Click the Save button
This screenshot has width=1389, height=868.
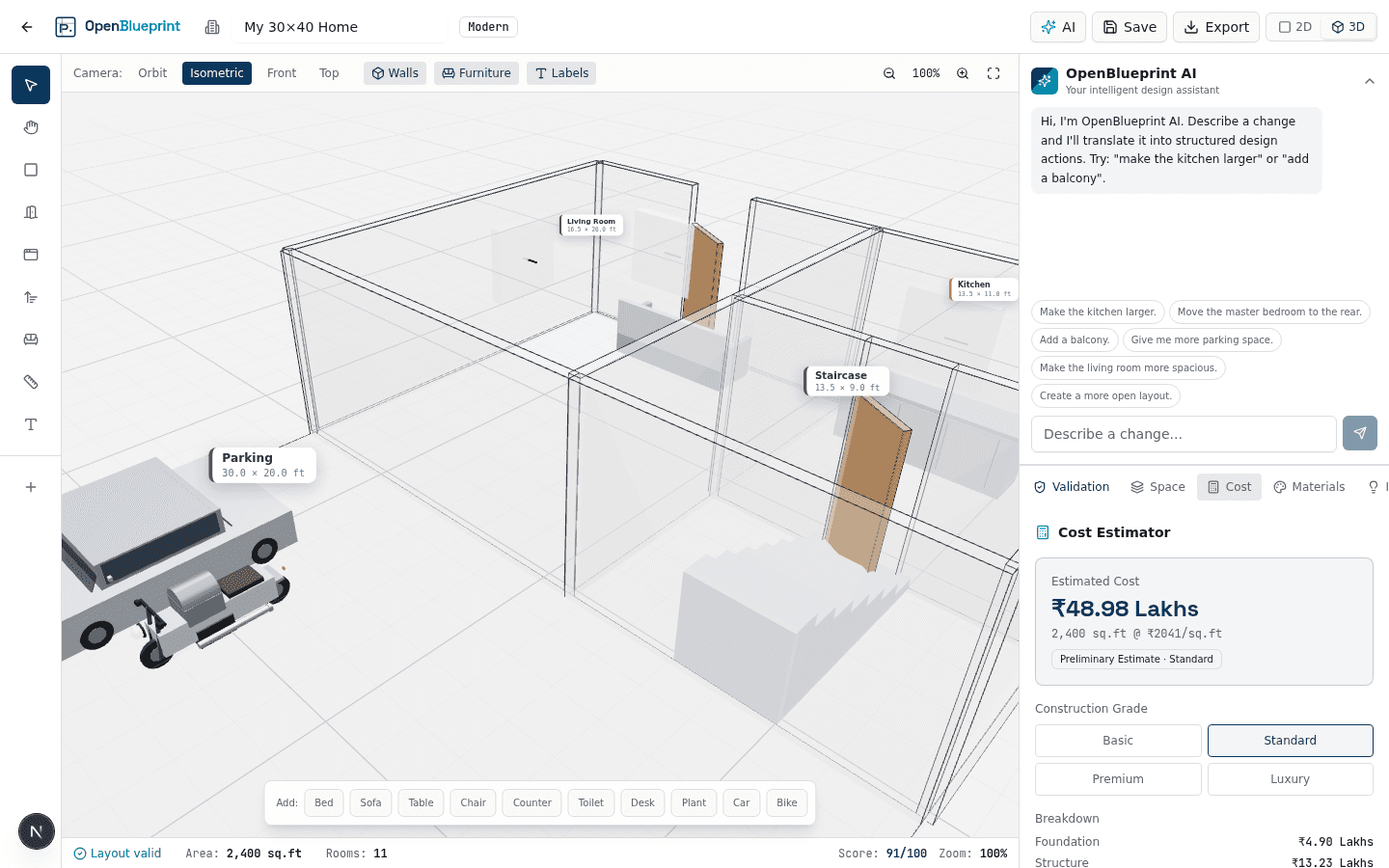coord(1130,27)
